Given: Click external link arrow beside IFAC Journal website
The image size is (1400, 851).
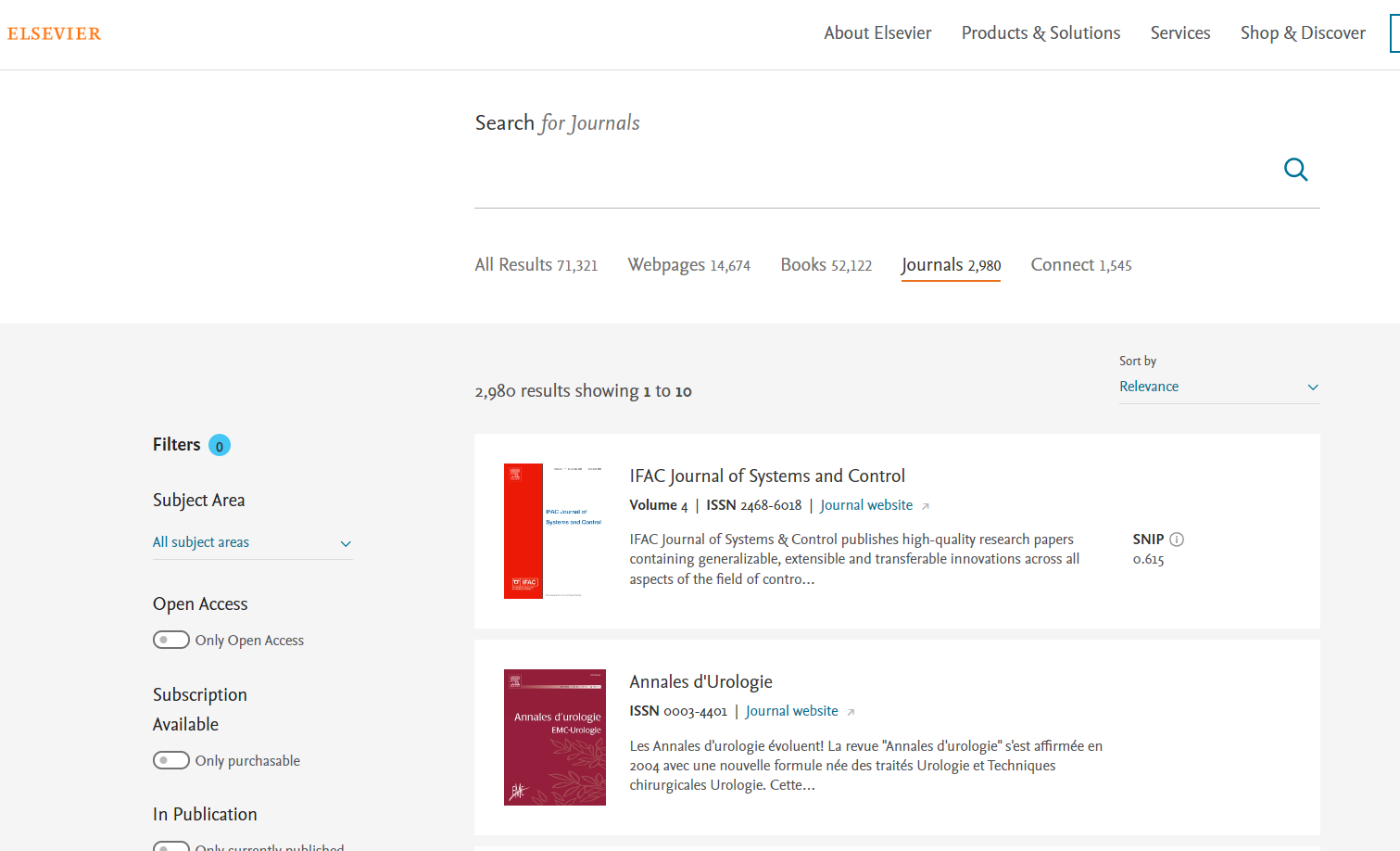Looking at the screenshot, I should pyautogui.click(x=925, y=506).
